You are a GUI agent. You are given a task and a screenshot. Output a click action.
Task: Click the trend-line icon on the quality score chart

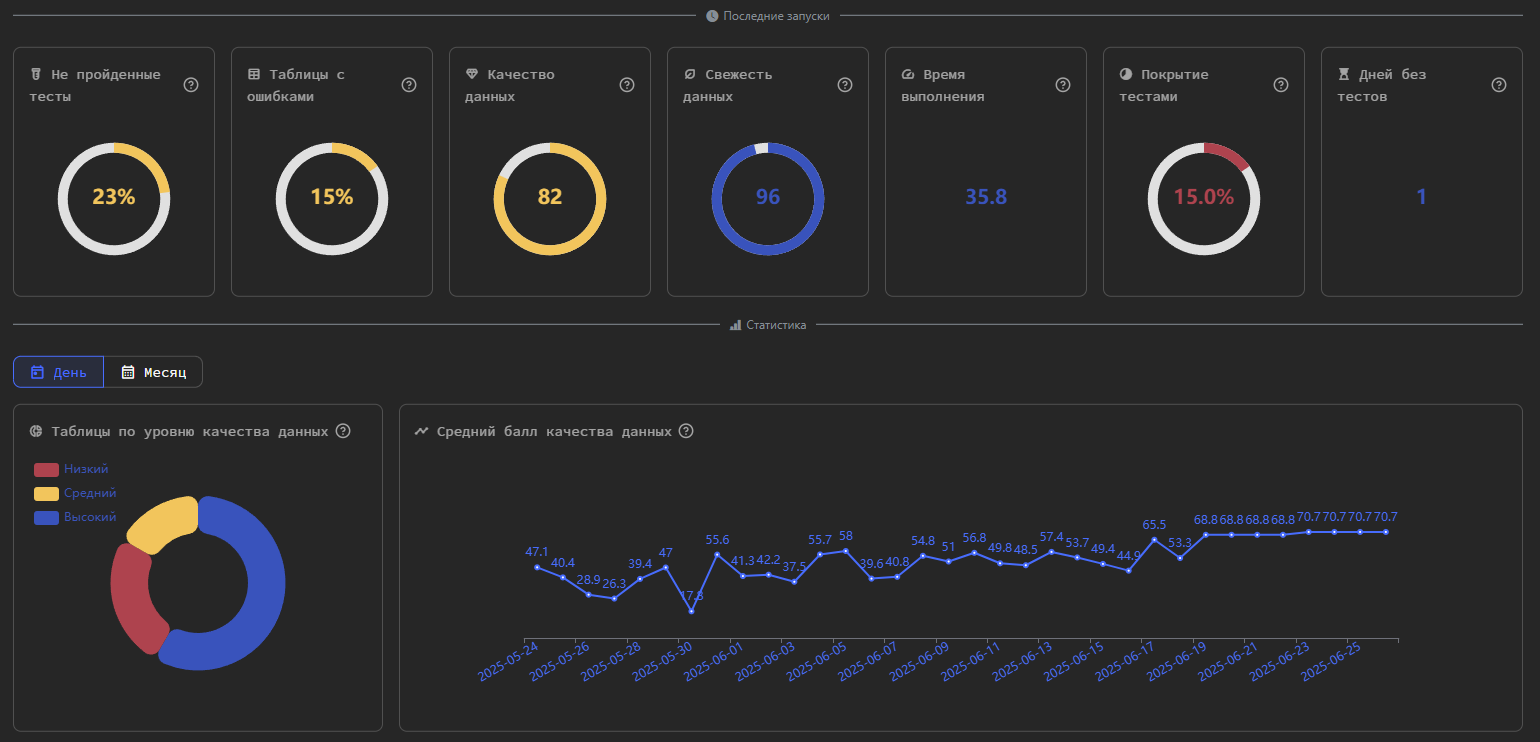click(421, 430)
